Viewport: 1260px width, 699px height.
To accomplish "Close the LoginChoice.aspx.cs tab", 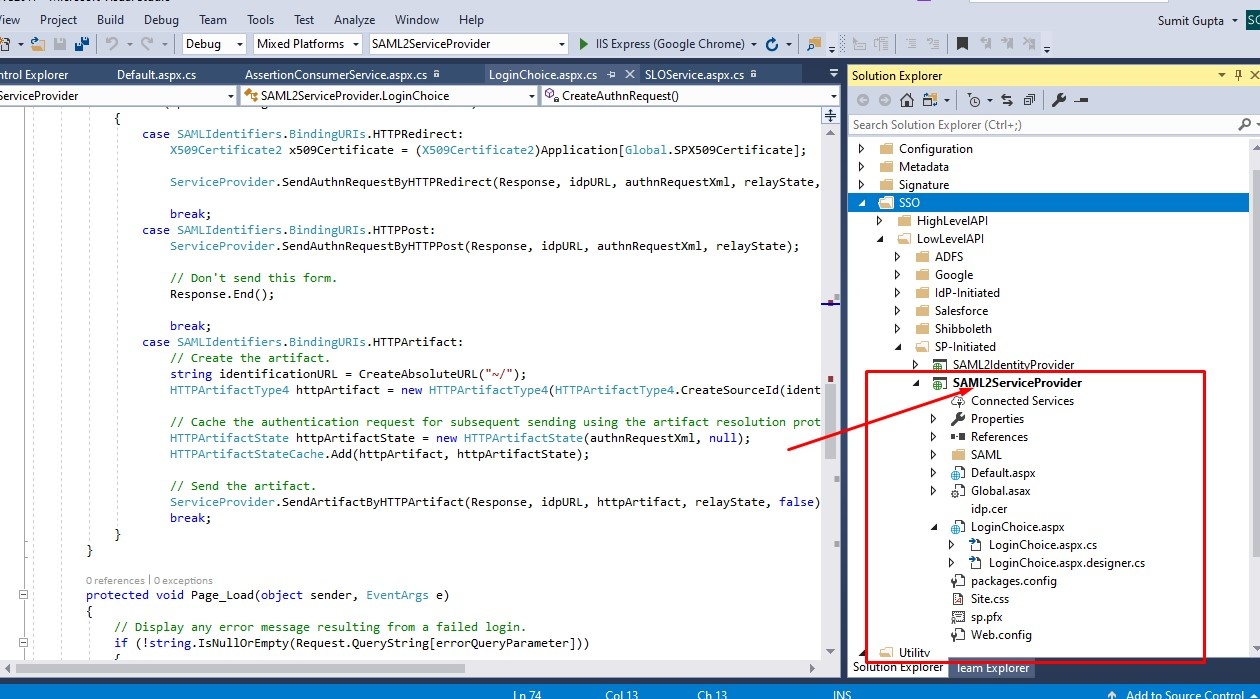I will [629, 75].
